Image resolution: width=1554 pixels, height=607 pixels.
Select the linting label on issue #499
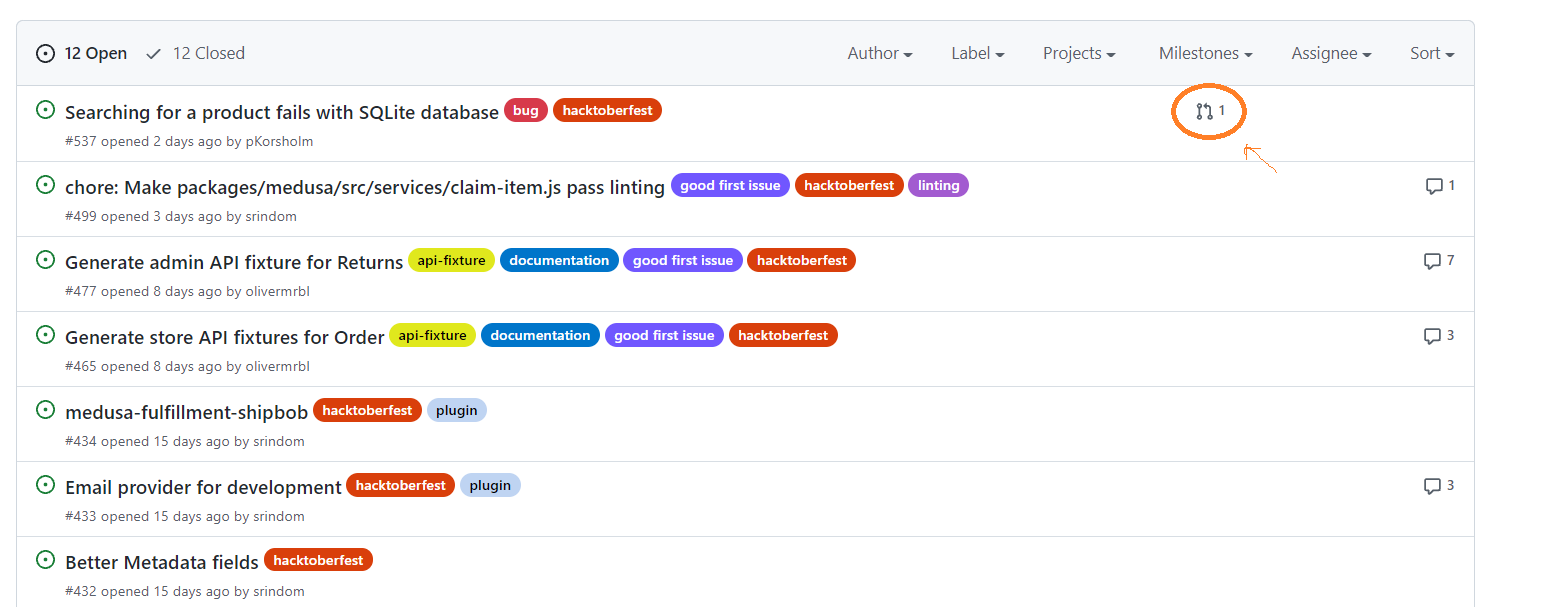pos(938,185)
